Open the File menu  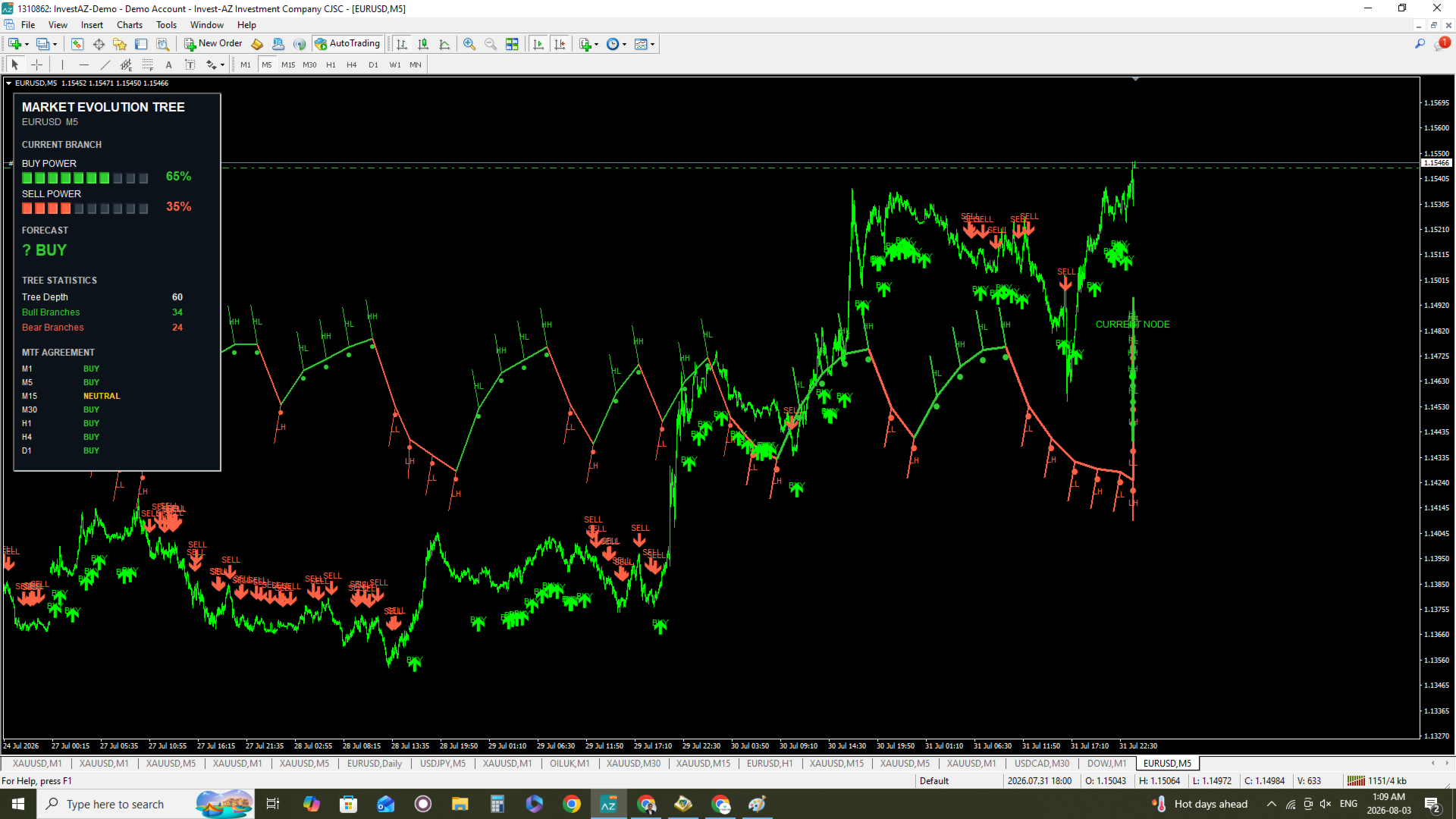click(x=28, y=25)
